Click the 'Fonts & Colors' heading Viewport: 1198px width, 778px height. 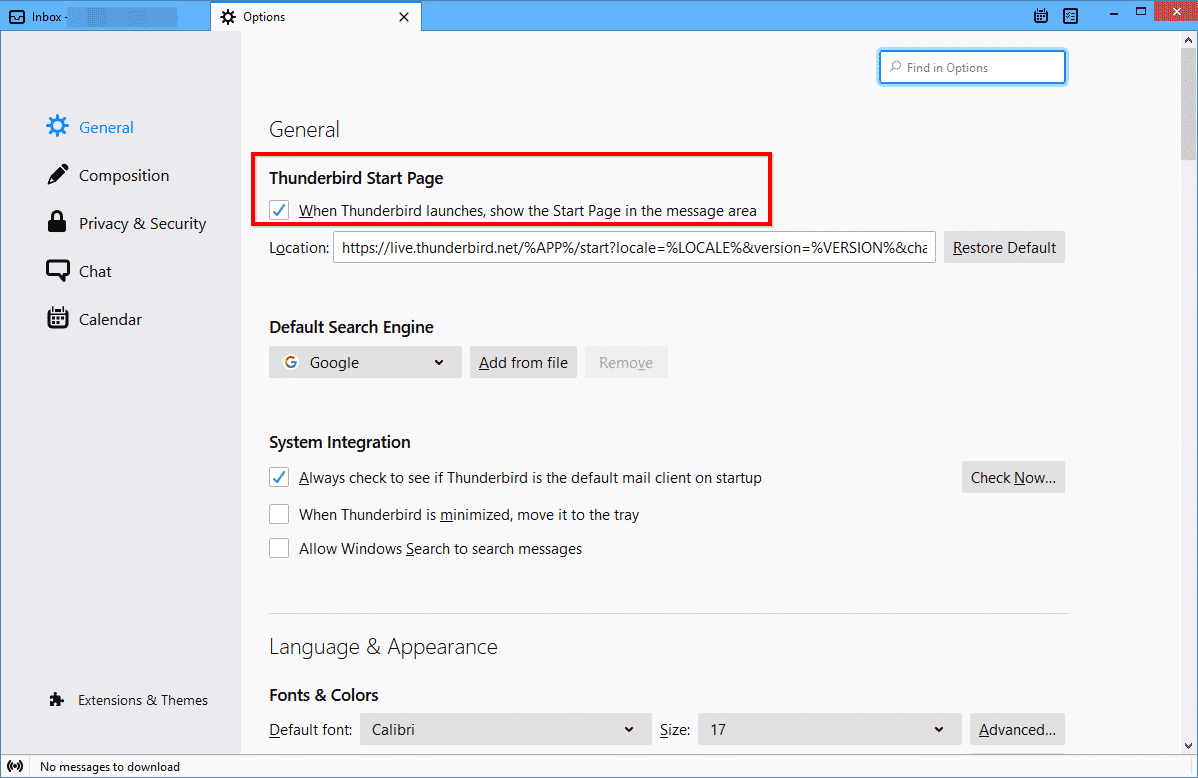tap(323, 695)
